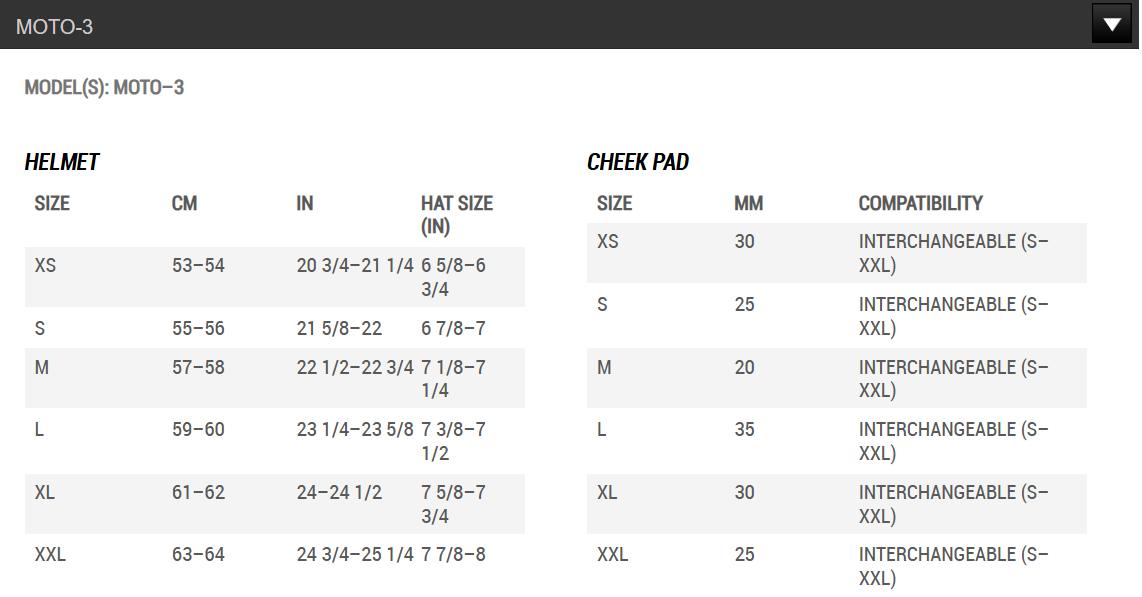Select the cheek pad L 35 mm value
Image resolution: width=1142 pixels, height=597 pixels.
[x=744, y=430]
